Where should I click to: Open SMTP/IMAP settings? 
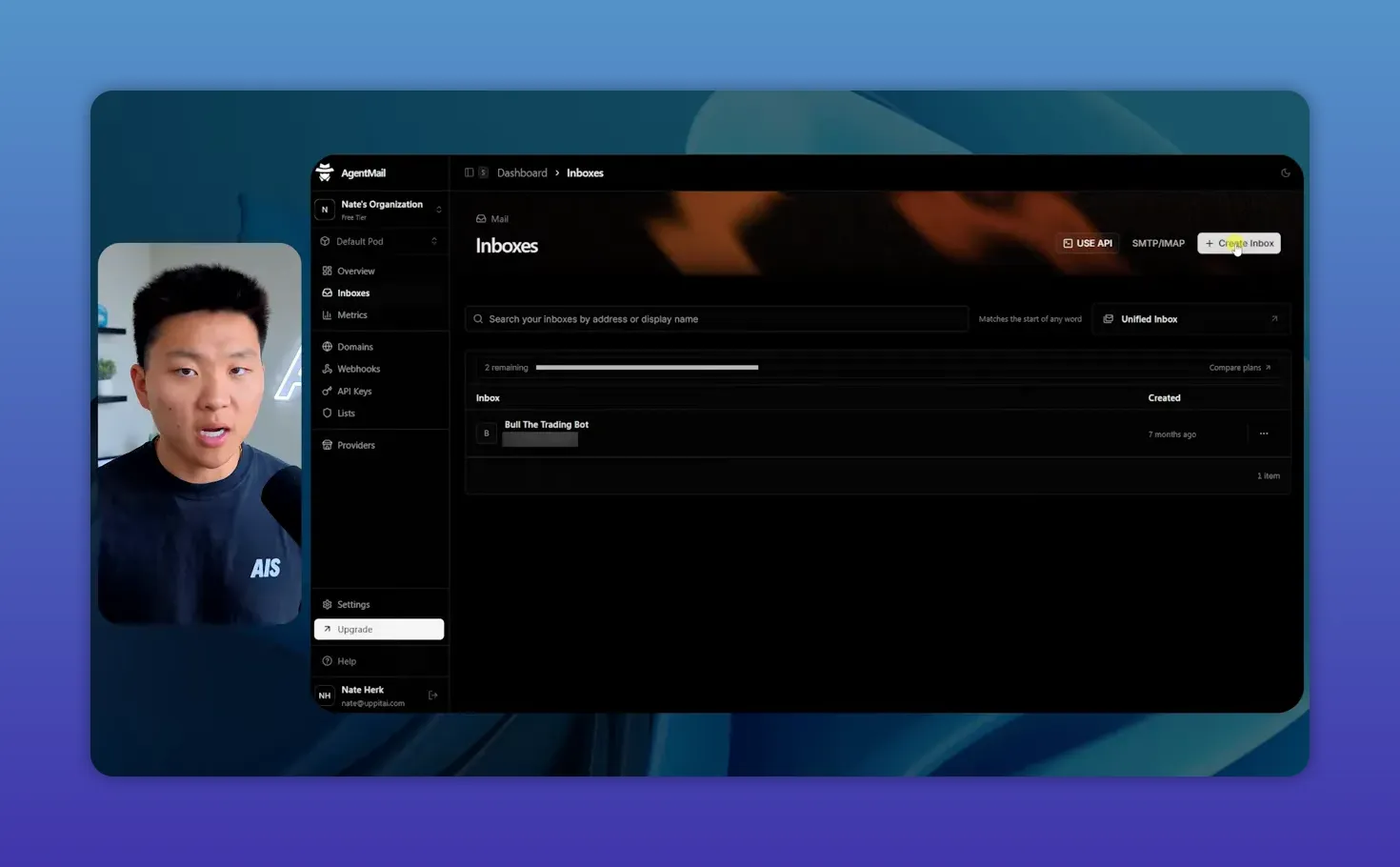(x=1158, y=243)
